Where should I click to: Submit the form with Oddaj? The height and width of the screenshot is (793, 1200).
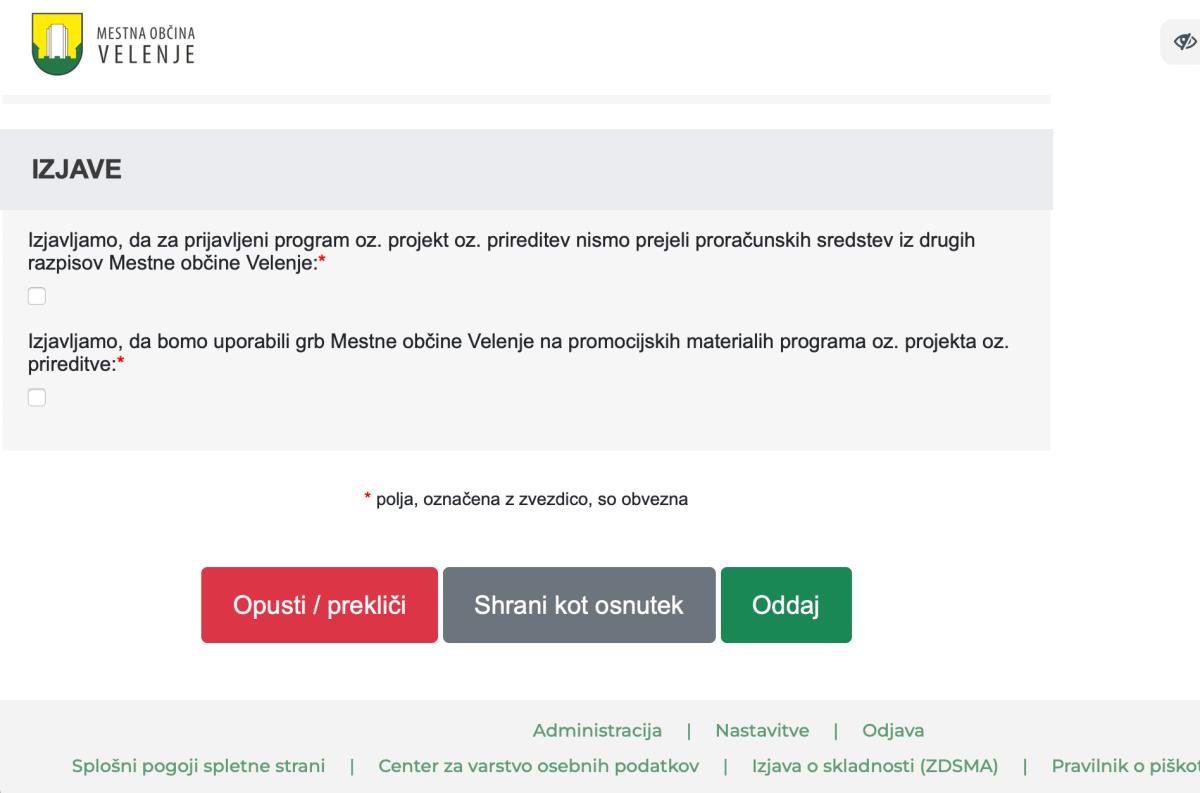coord(786,605)
